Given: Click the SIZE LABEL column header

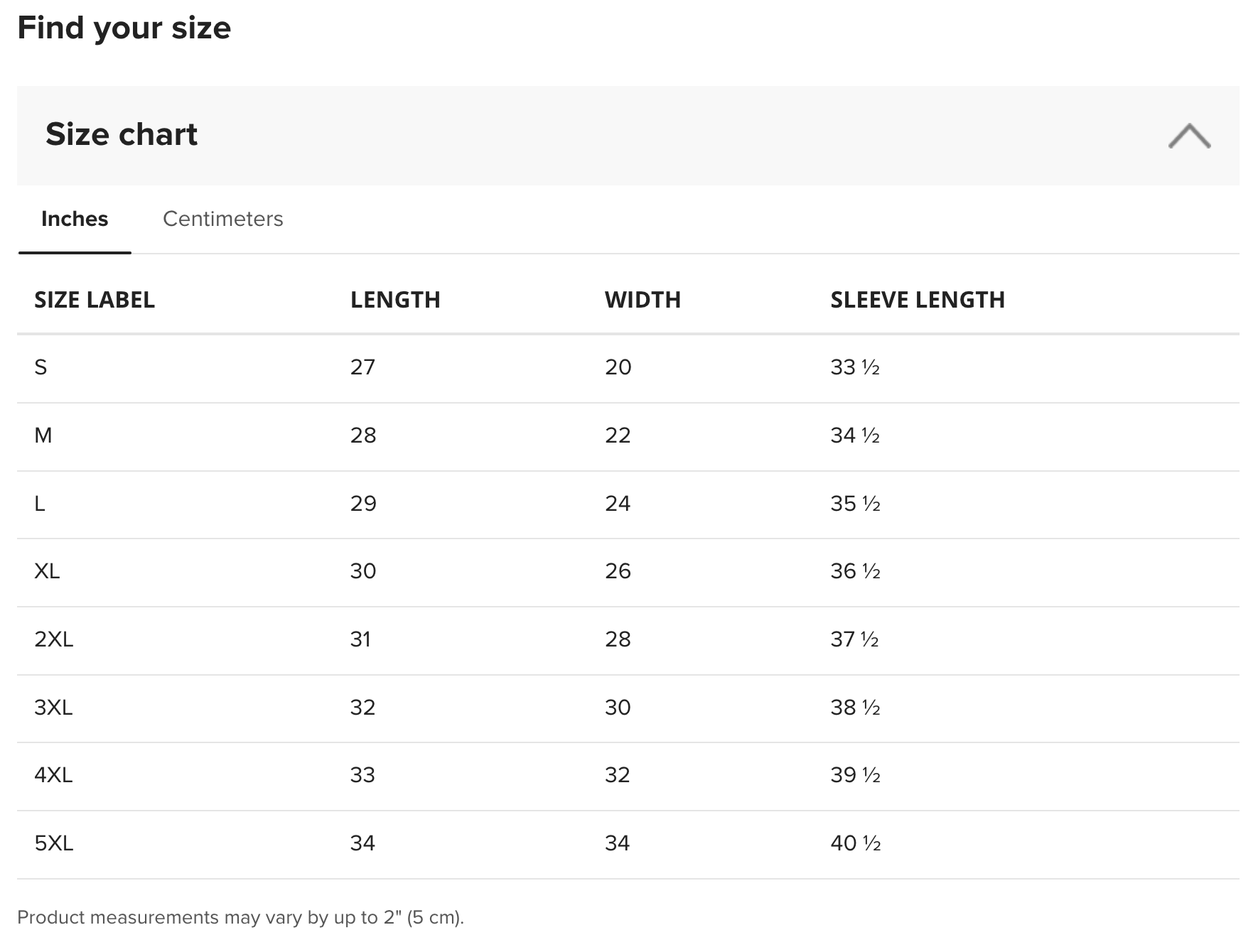Looking at the screenshot, I should click(x=95, y=300).
